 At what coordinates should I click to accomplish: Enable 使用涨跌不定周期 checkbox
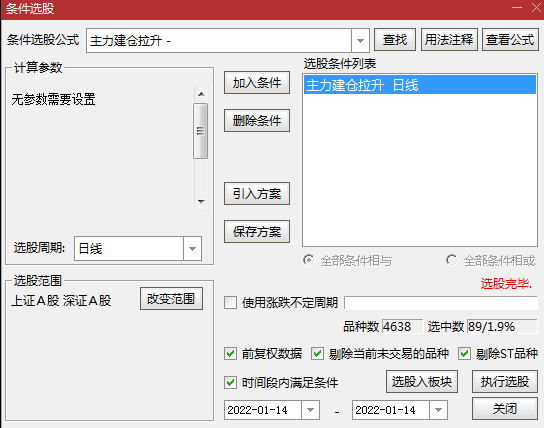231,302
